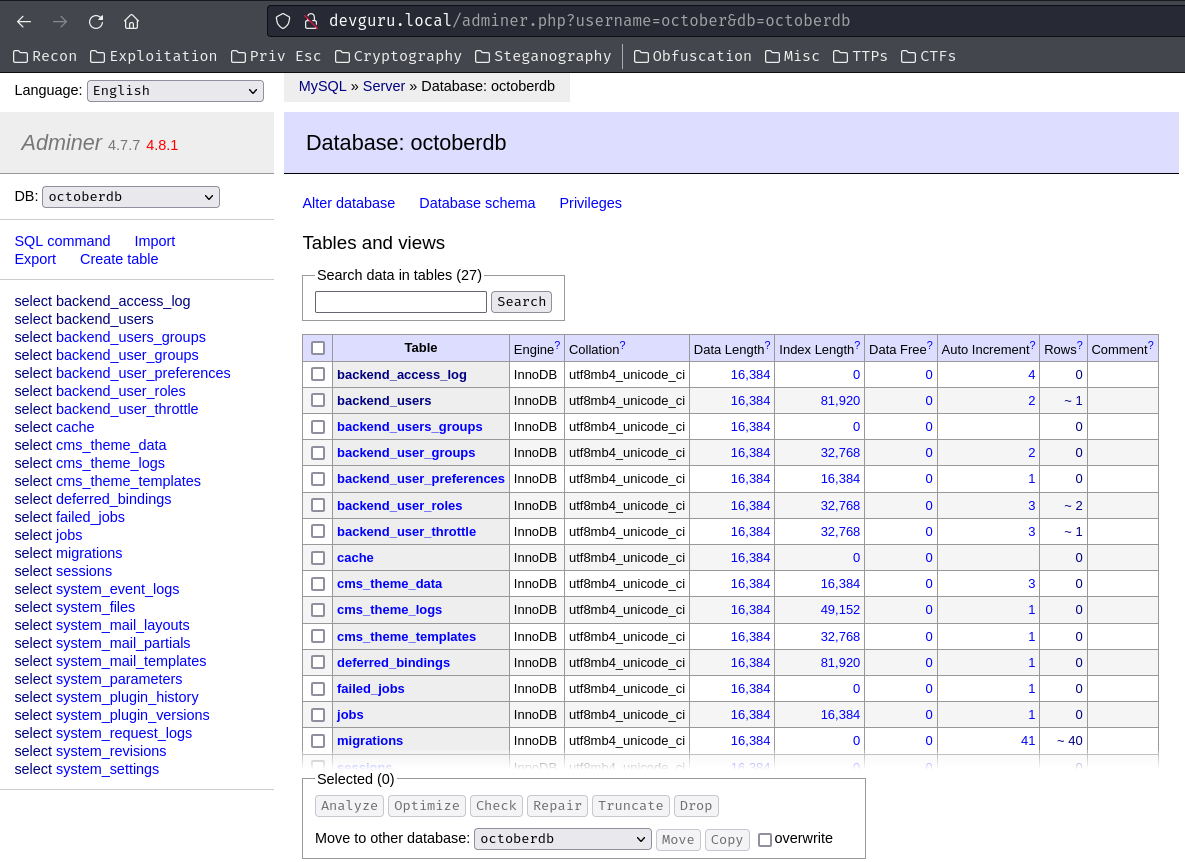1185x862 pixels.
Task: Open the Steganography bookmarks folder
Action: coord(543,56)
